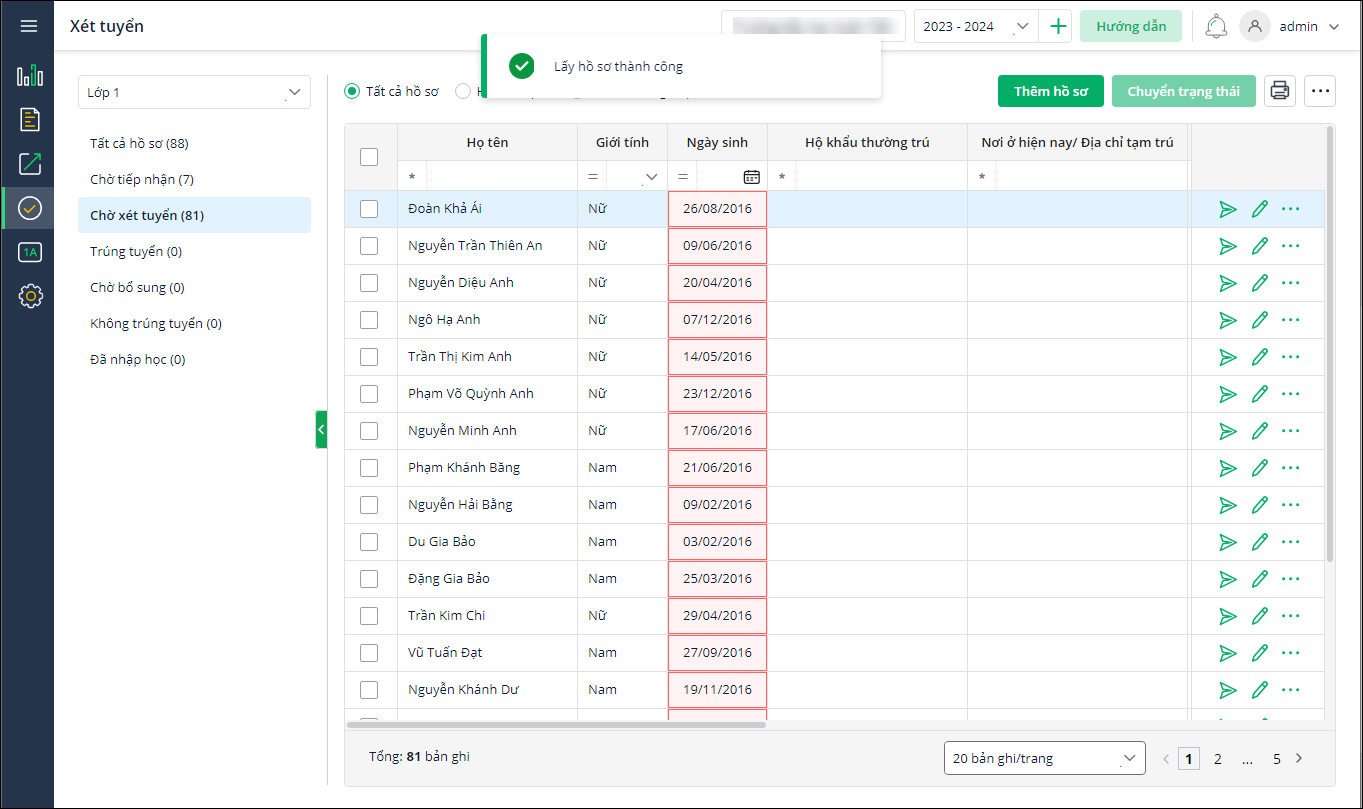Click send icon for Phạm Khánh Băng
Viewport: 1363px width, 809px height.
point(1228,468)
